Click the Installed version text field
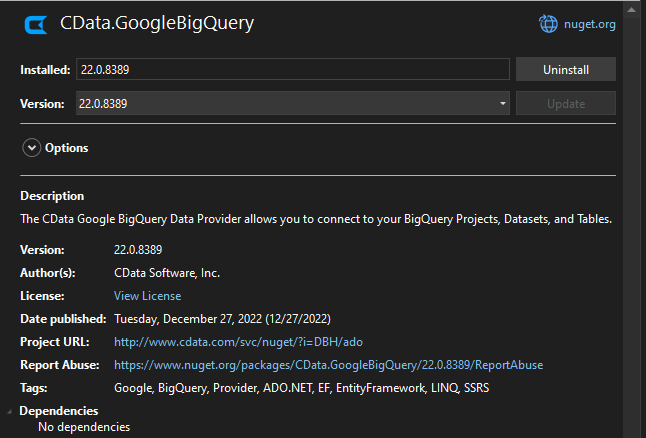646x438 pixels. pos(292,70)
